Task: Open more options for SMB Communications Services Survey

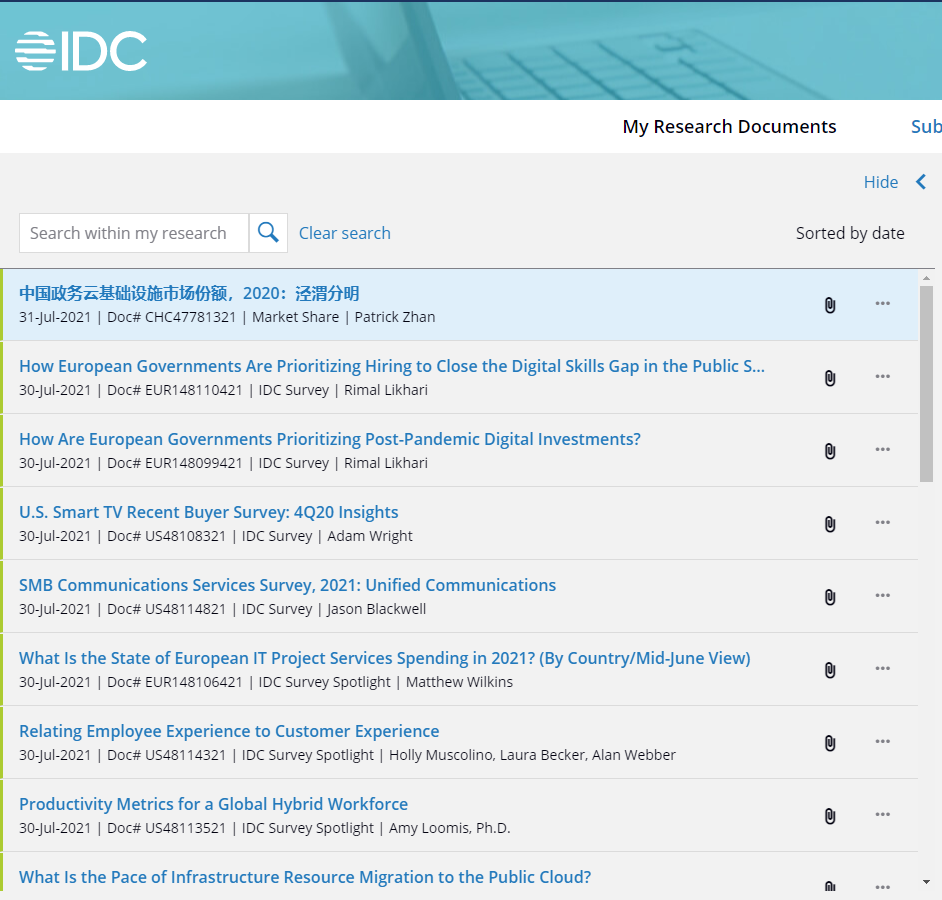Action: click(883, 595)
